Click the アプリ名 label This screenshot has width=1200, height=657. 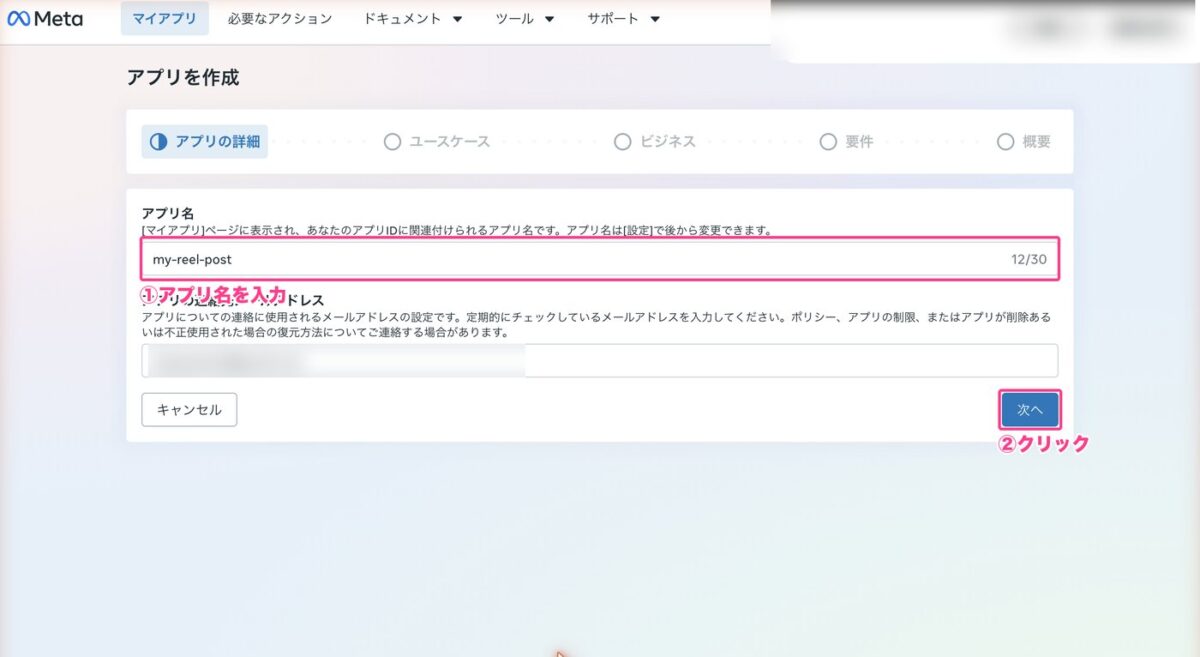[x=167, y=213]
